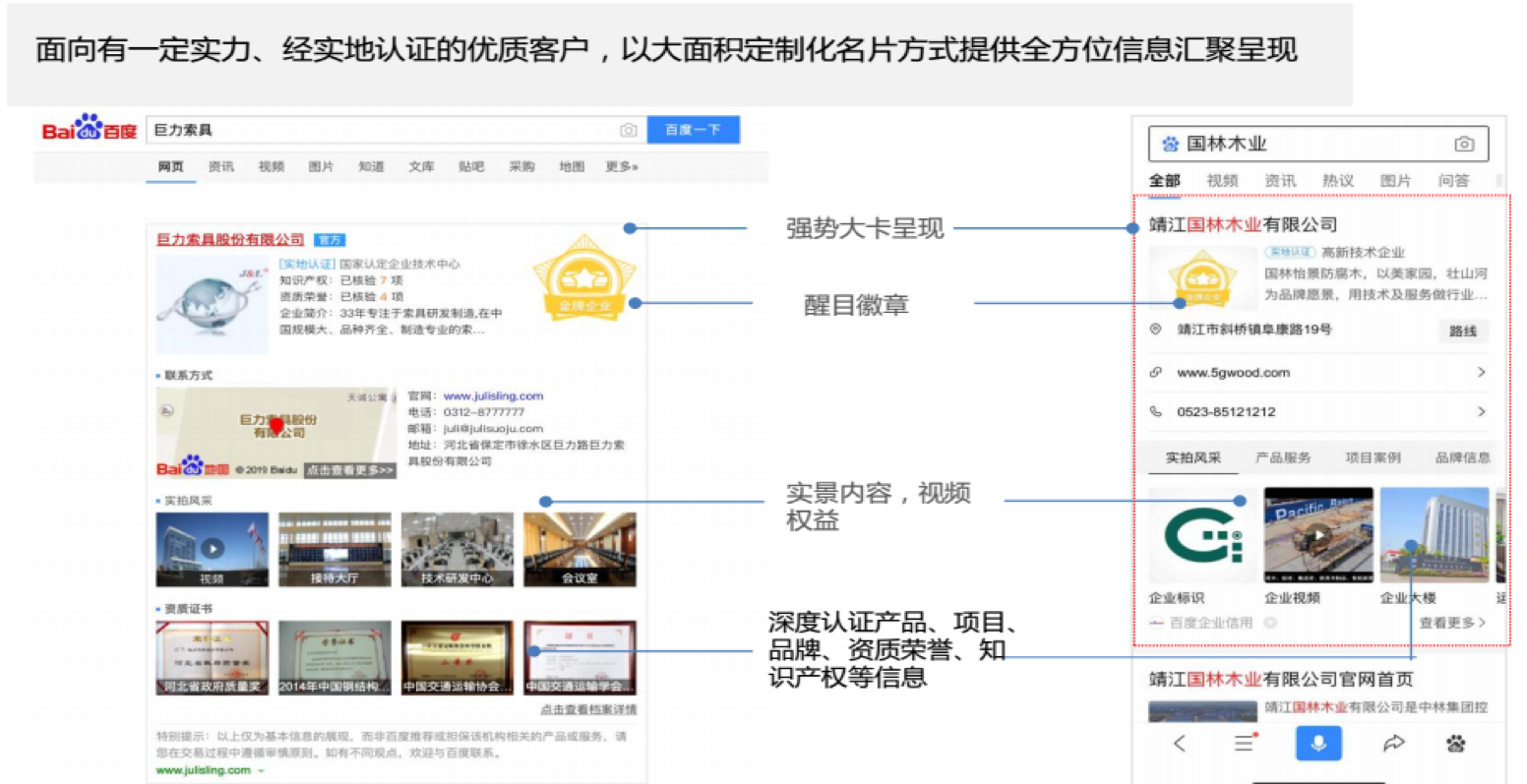Expand the www.5gwood.com row chevron
The image size is (1527, 784).
[x=1481, y=373]
